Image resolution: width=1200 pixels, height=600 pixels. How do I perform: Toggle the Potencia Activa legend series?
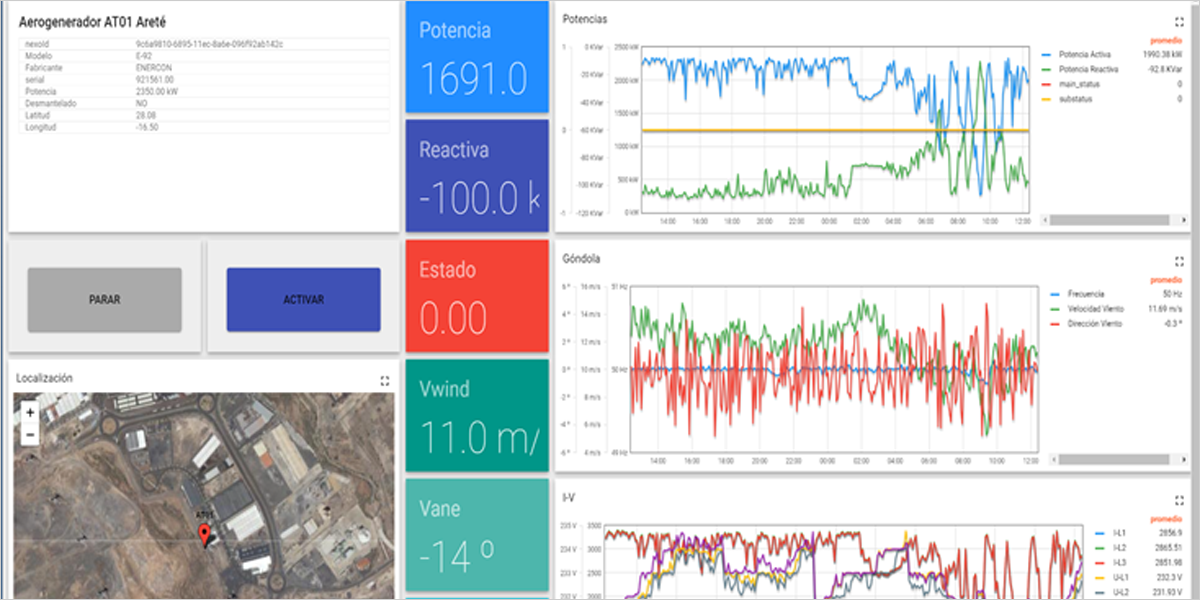pyautogui.click(x=1085, y=54)
